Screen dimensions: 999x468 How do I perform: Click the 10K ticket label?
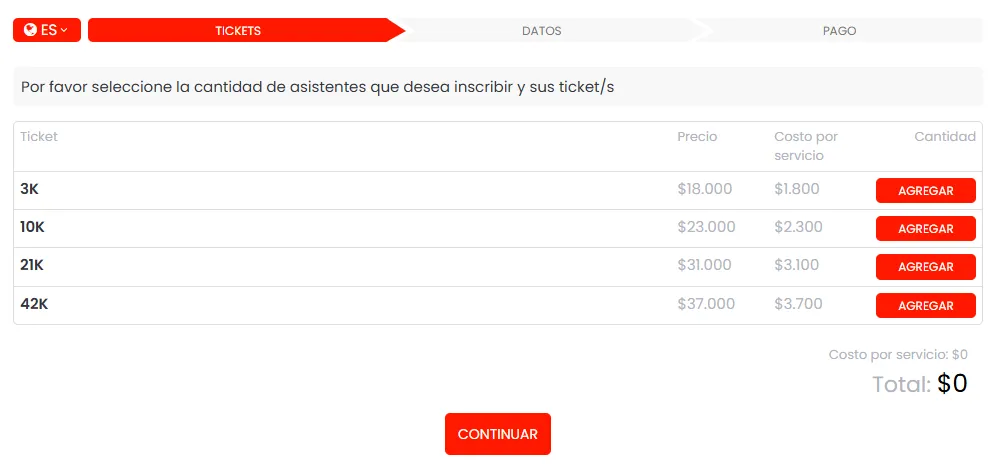click(32, 227)
